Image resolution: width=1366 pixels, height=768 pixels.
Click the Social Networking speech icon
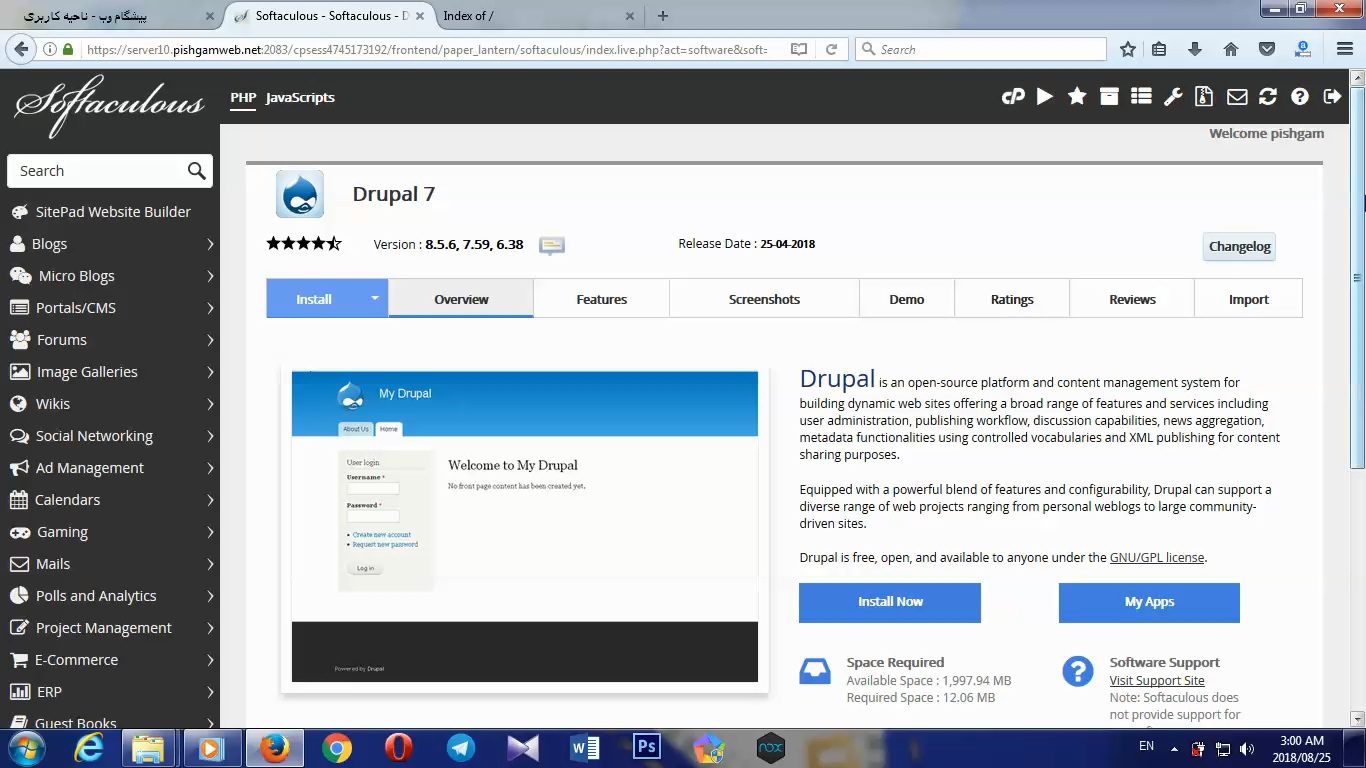coord(19,436)
